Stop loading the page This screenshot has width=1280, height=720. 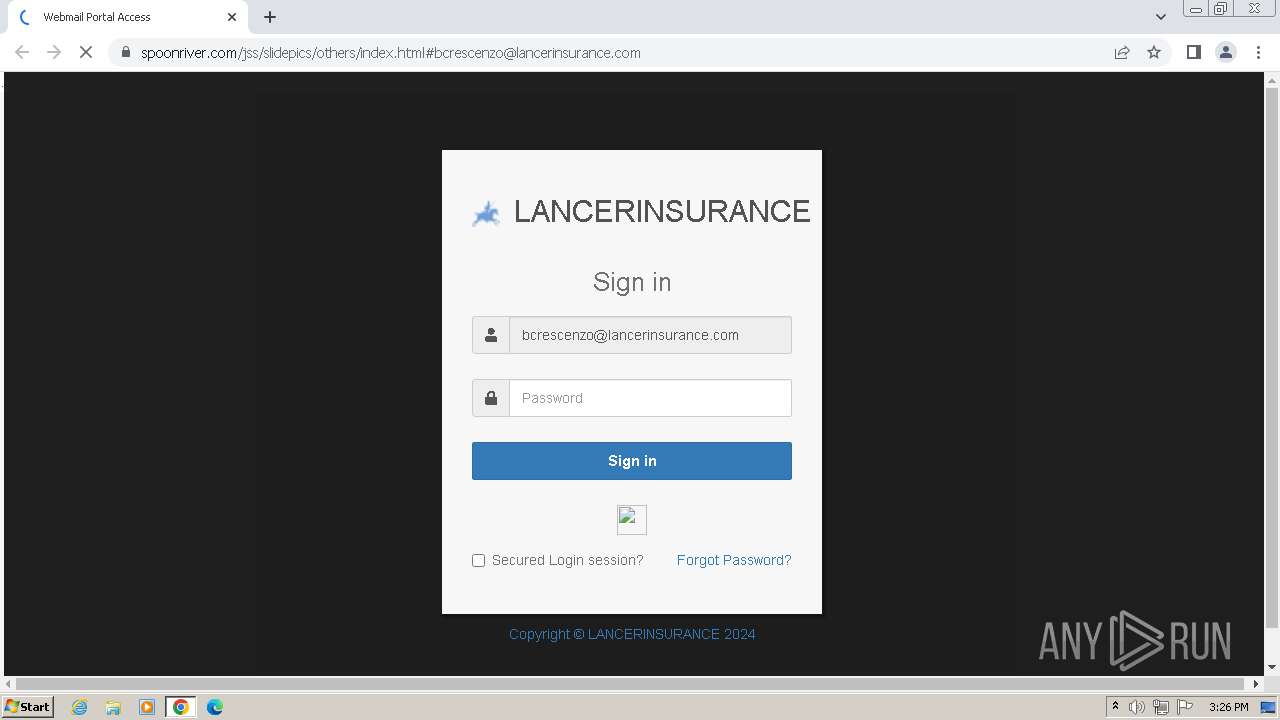point(86,53)
